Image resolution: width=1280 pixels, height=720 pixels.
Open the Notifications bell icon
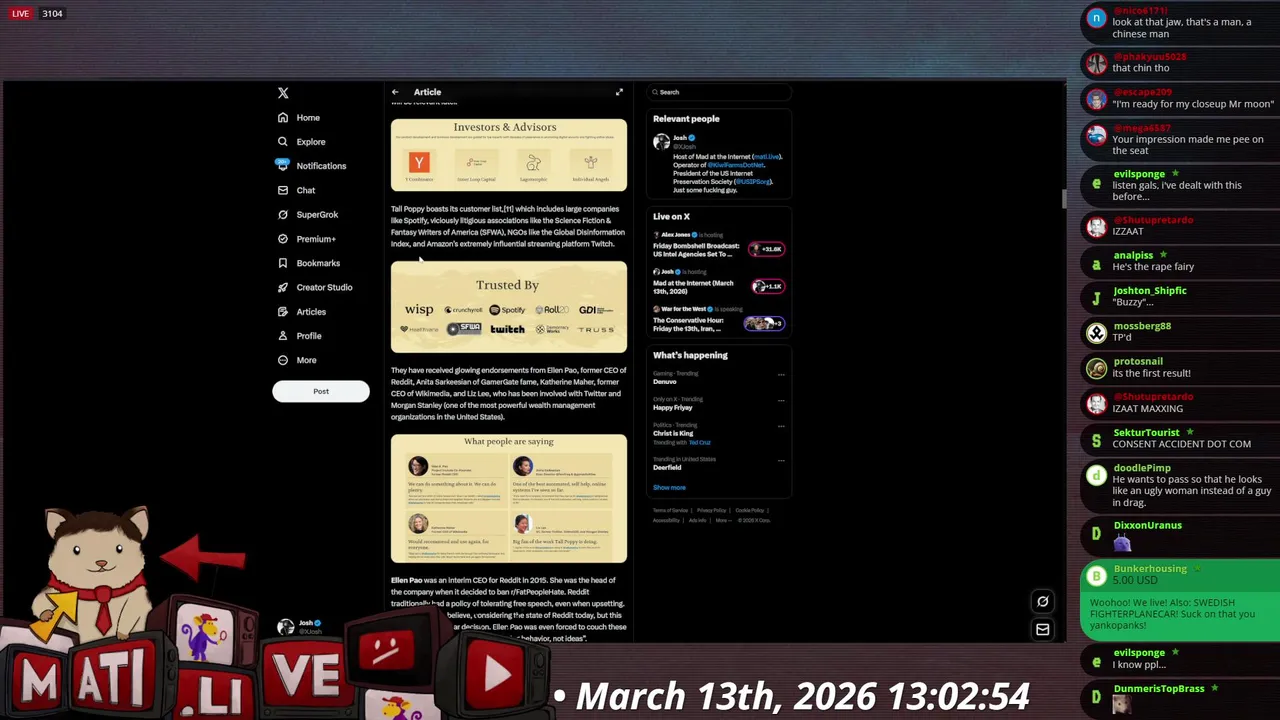(283, 165)
